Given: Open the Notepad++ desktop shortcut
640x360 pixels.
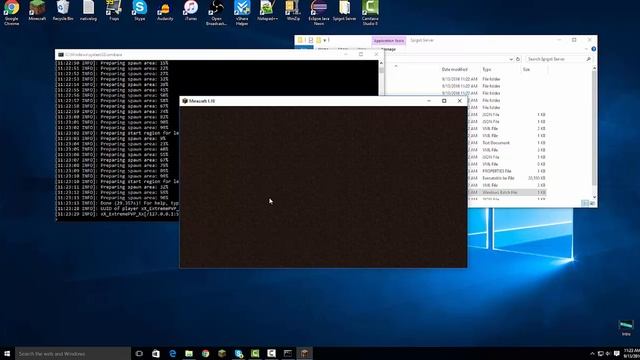Looking at the screenshot, I should pos(267,11).
